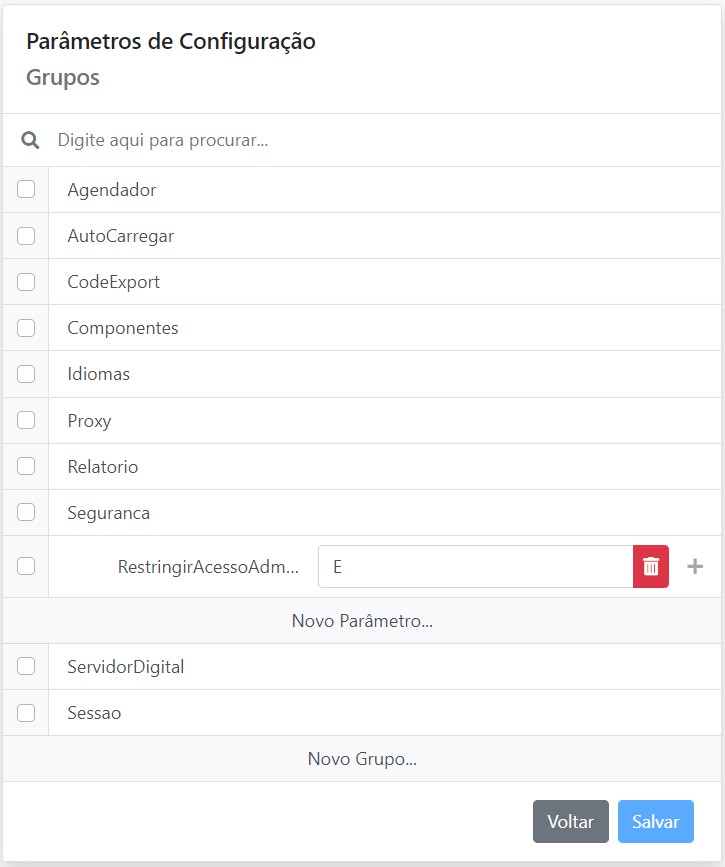The height and width of the screenshot is (867, 725).
Task: Click Novo Grupo... to add group
Action: (x=362, y=759)
